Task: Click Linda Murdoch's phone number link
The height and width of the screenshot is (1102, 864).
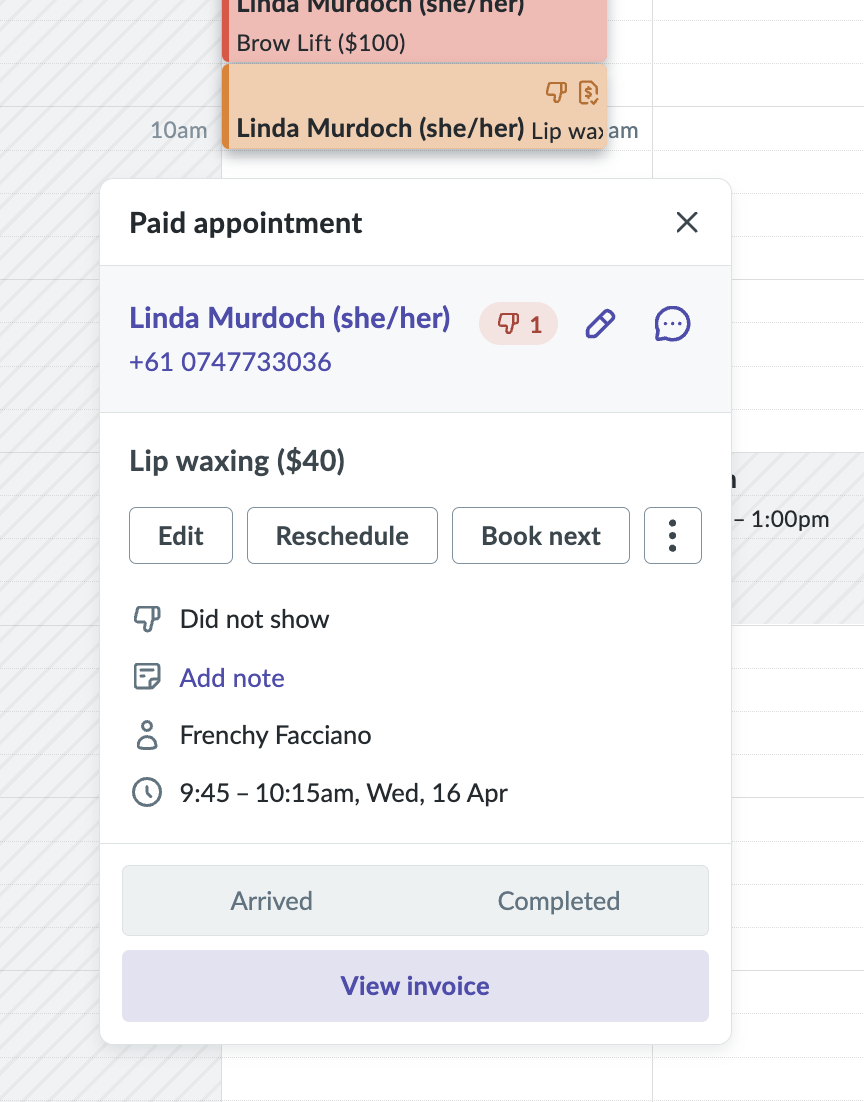Action: click(x=230, y=362)
